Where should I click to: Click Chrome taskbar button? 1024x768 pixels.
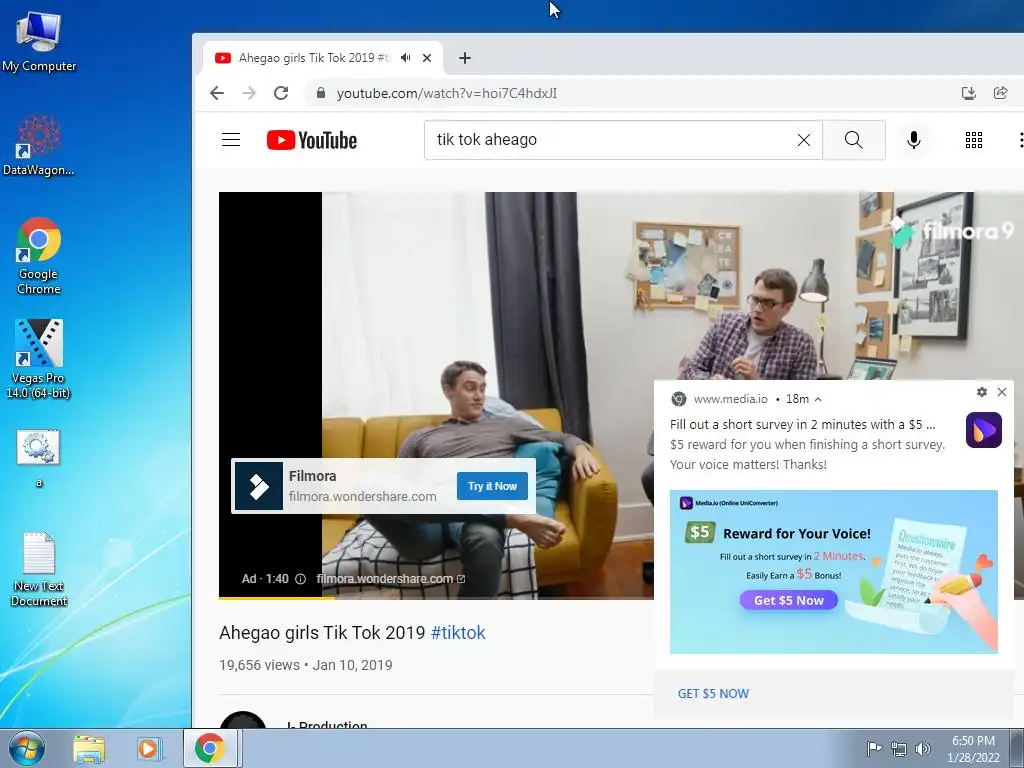(210, 748)
